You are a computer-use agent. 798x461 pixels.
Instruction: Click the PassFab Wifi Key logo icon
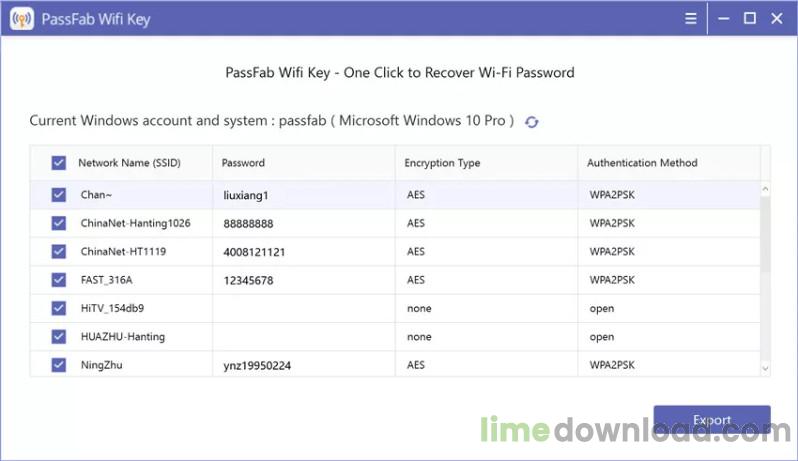pos(18,19)
